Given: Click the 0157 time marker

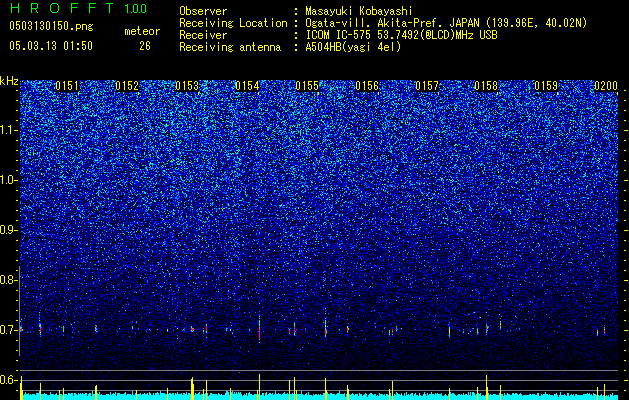Looking at the screenshot, I should (x=427, y=86).
